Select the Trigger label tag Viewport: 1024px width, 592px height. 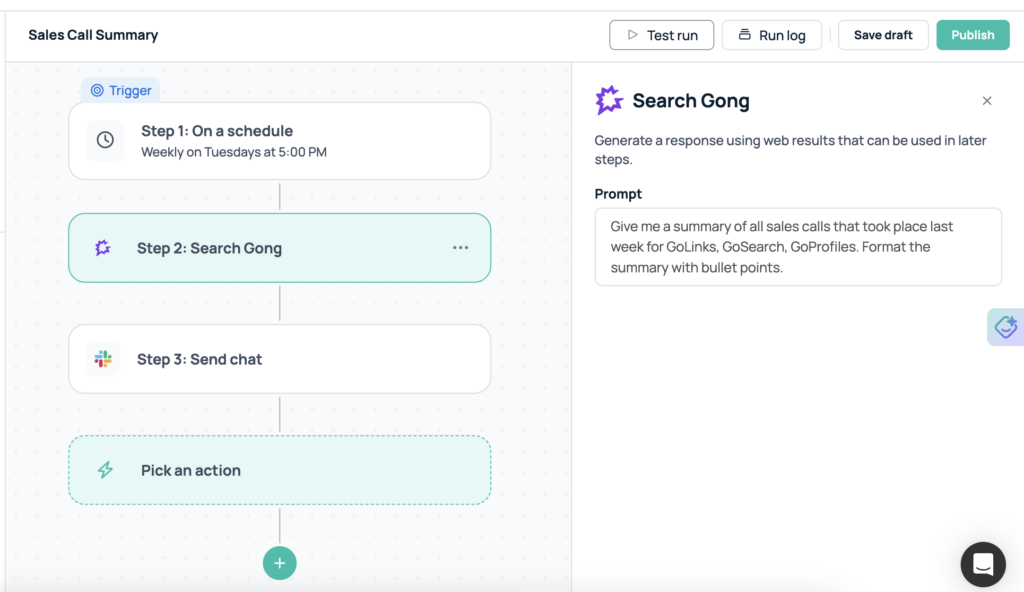pos(121,90)
